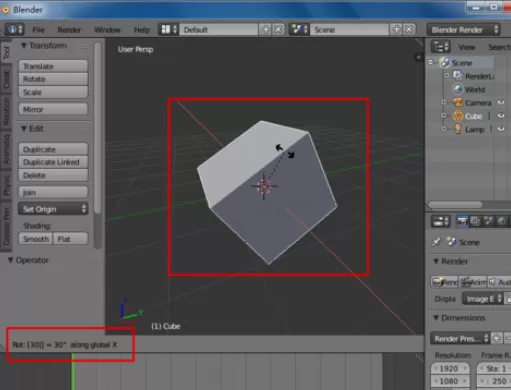The width and height of the screenshot is (511, 390).
Task: Click the Translate button
Action: click(x=53, y=66)
